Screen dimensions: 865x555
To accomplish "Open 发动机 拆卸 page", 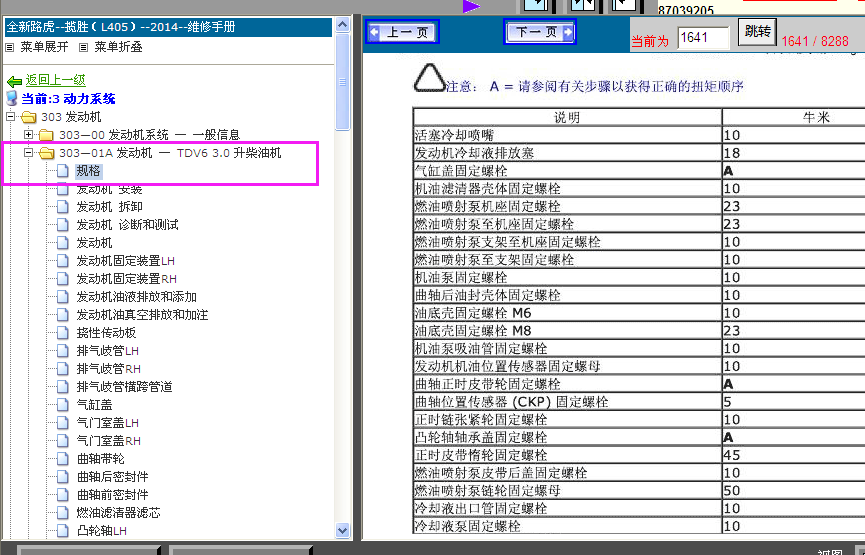I will (109, 207).
